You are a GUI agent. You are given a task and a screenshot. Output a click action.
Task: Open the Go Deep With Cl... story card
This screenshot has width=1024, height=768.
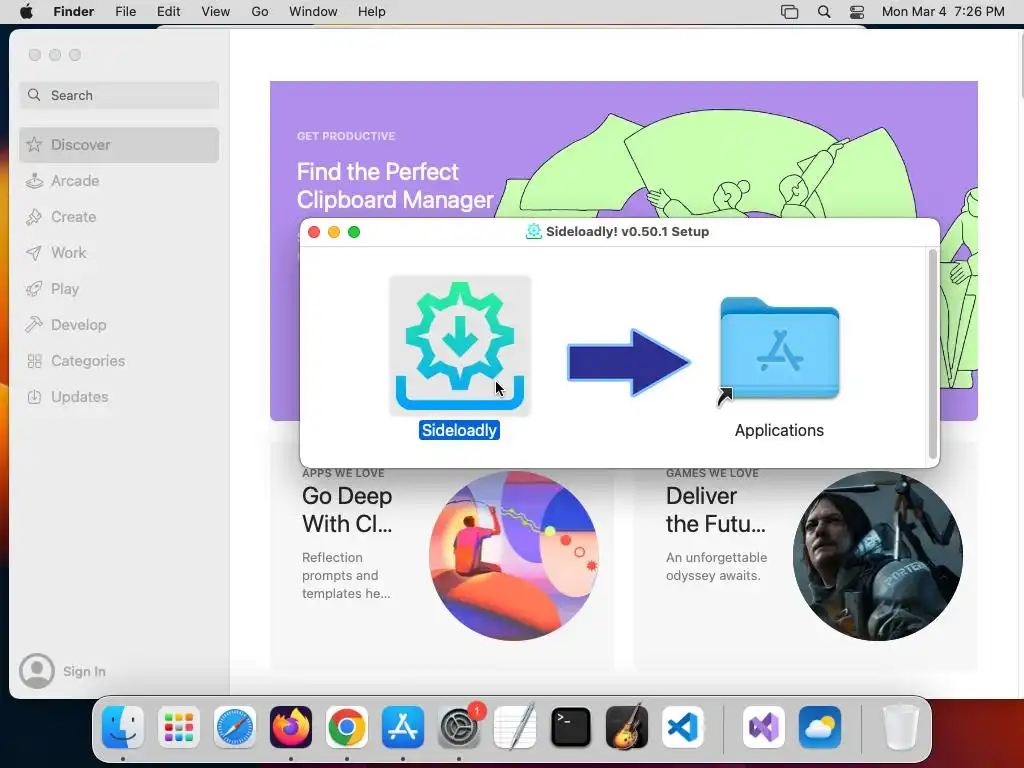click(x=442, y=568)
